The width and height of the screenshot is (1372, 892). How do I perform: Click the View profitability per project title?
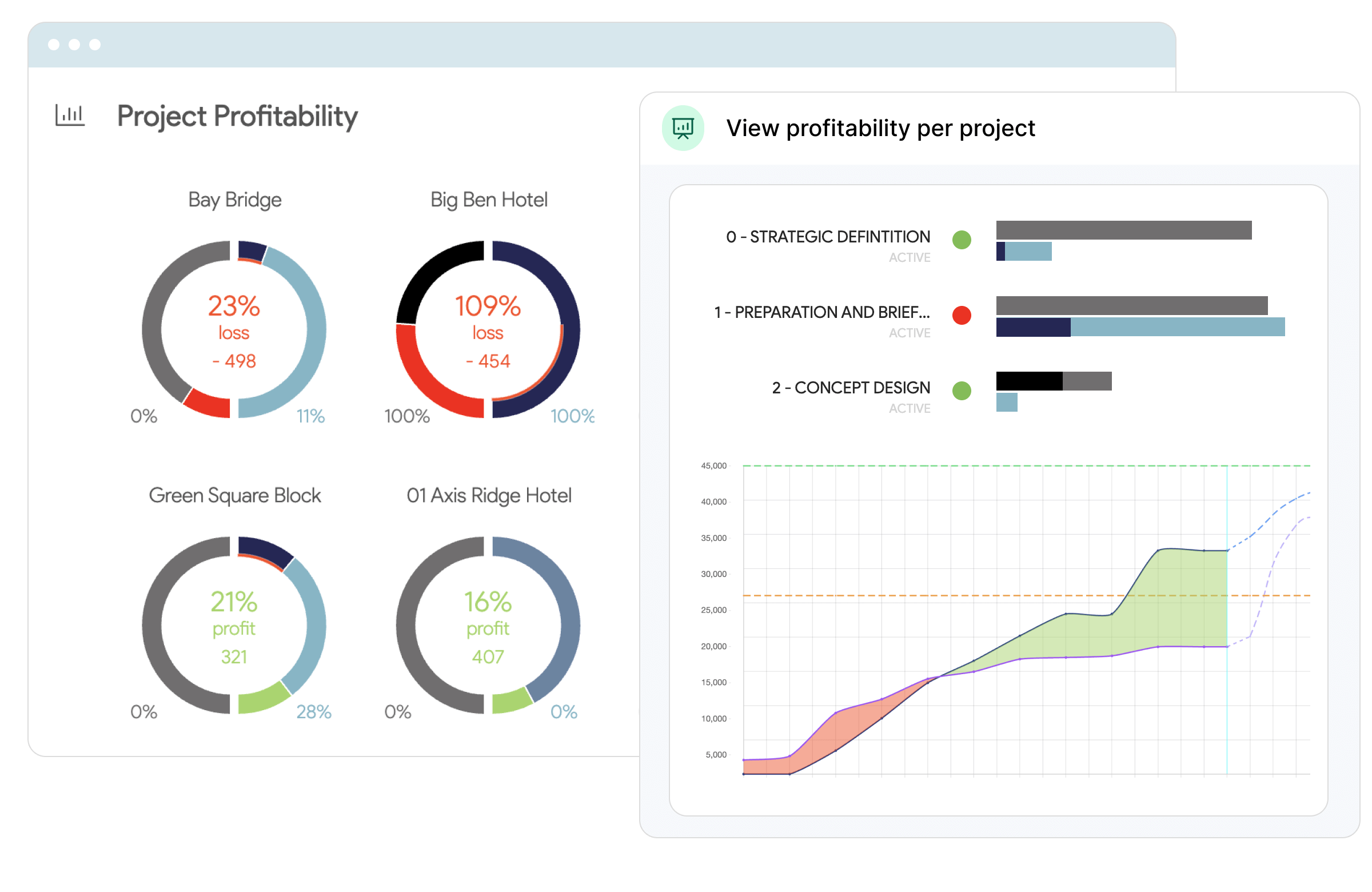[x=880, y=128]
